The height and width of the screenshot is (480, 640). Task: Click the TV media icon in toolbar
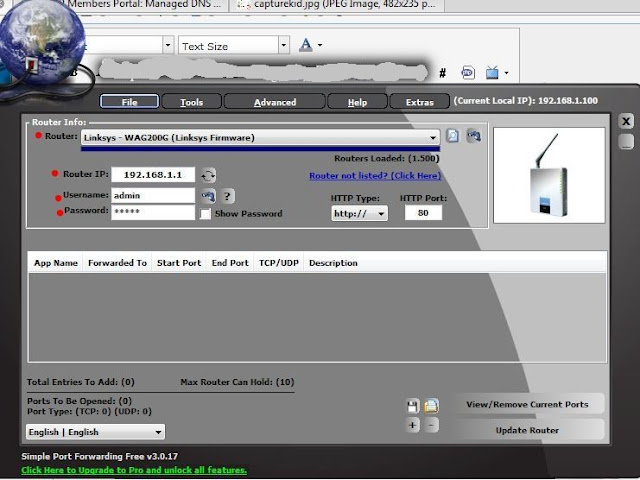[492, 73]
